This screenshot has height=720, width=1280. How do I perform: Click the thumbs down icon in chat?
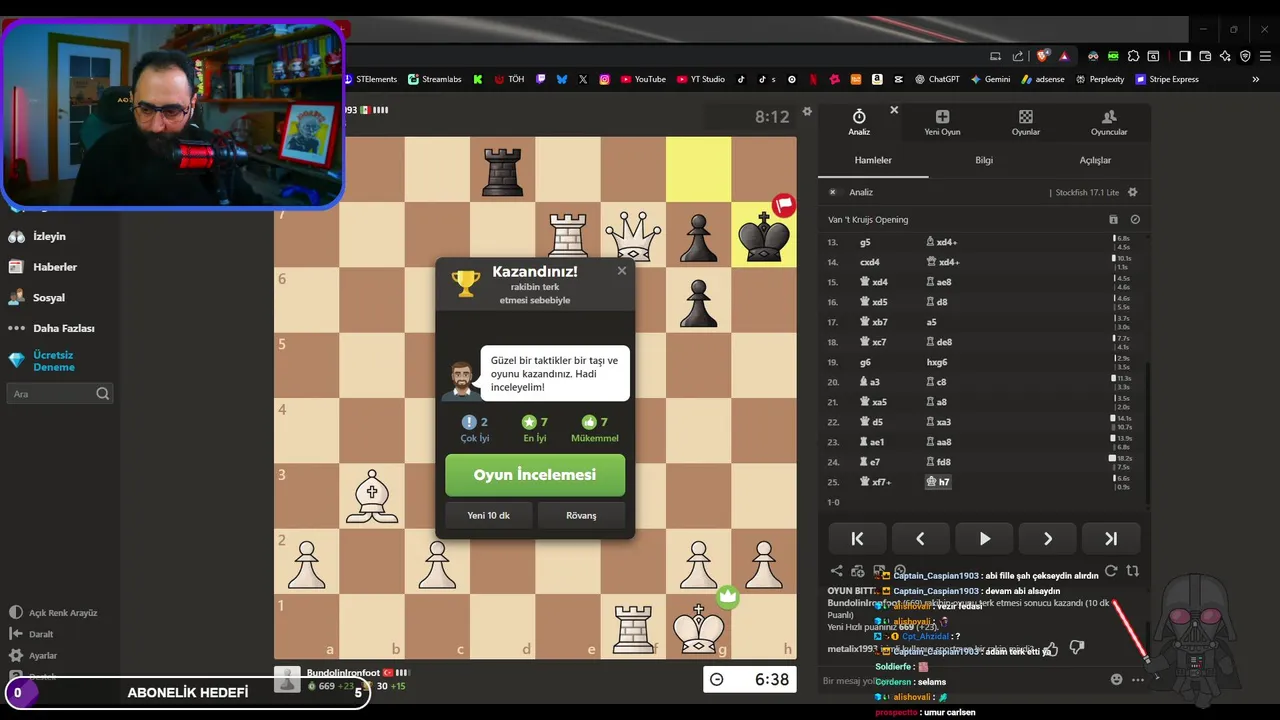pyautogui.click(x=1077, y=648)
